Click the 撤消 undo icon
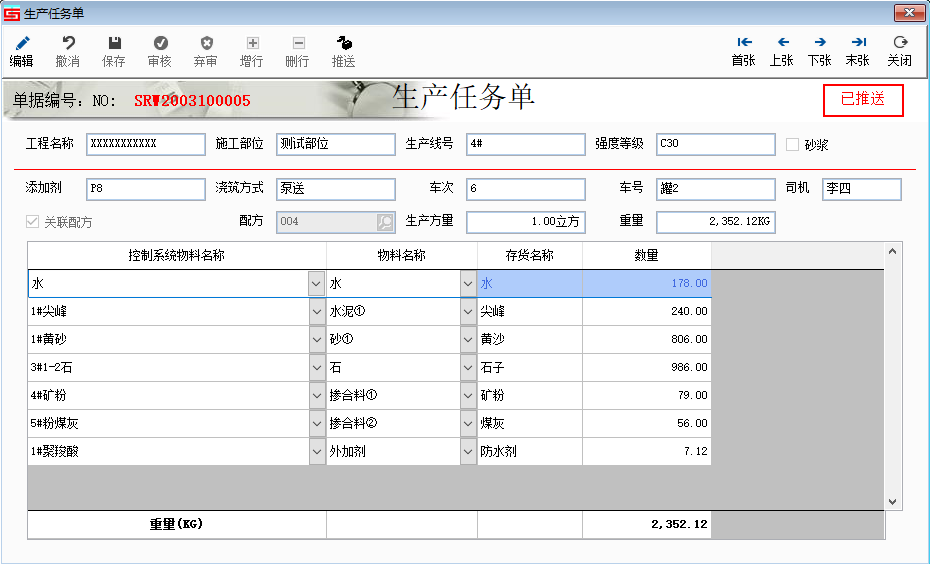Viewport: 930px width, 564px height. point(68,43)
